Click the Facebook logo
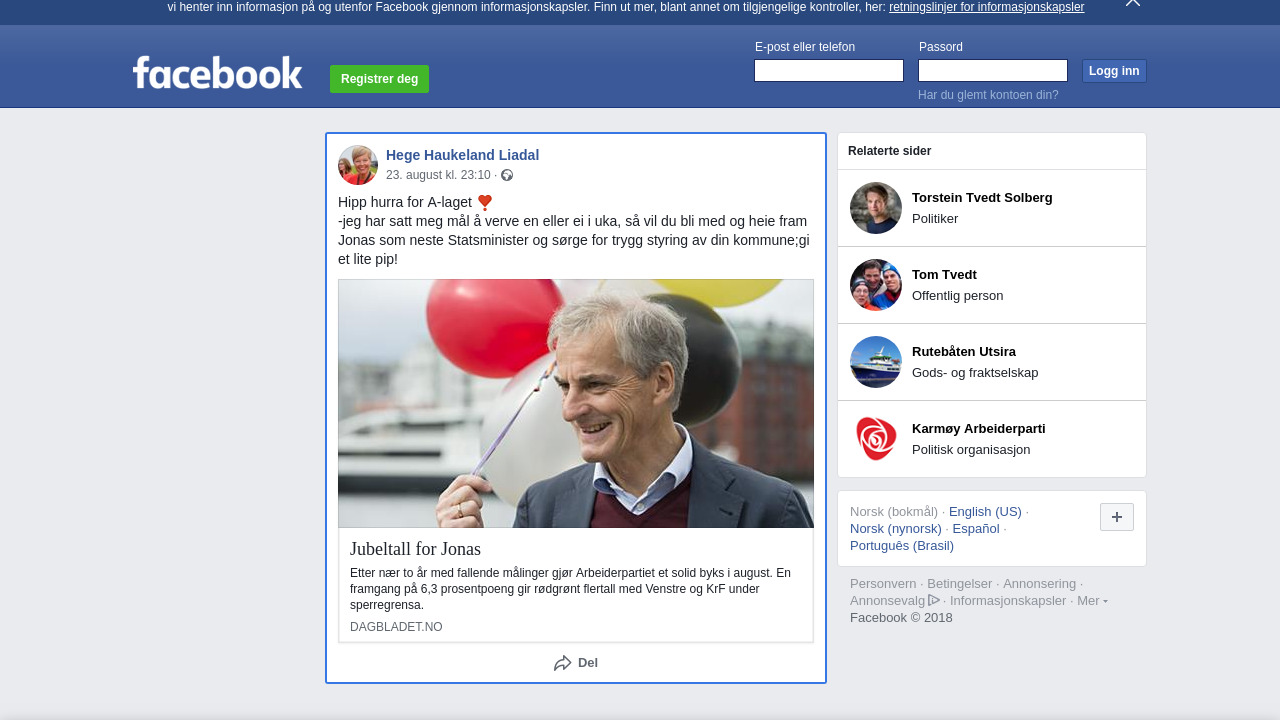The height and width of the screenshot is (720, 1280). click(217, 73)
